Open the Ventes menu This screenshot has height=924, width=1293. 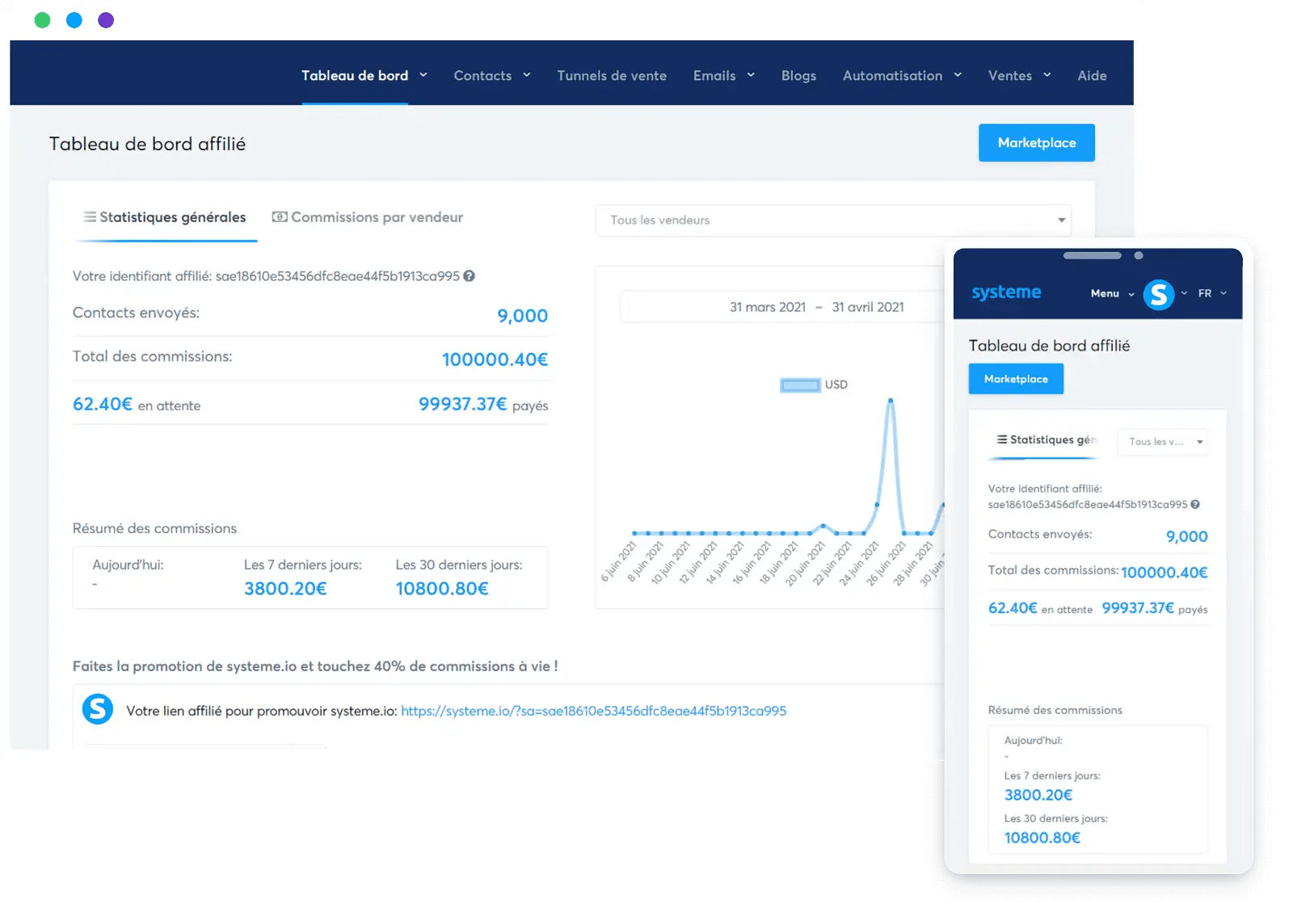(x=1009, y=76)
